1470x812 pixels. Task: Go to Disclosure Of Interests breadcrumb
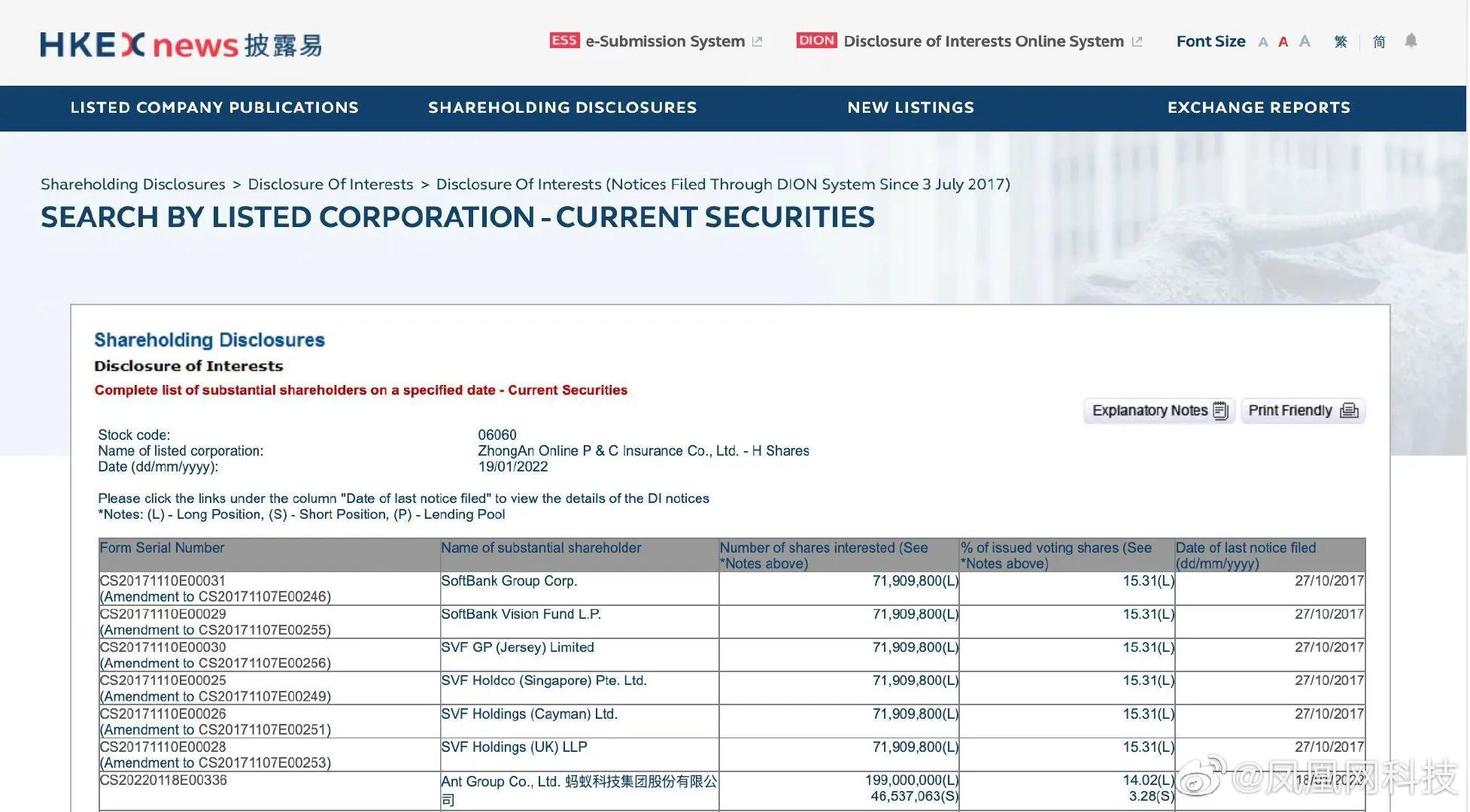pos(330,184)
